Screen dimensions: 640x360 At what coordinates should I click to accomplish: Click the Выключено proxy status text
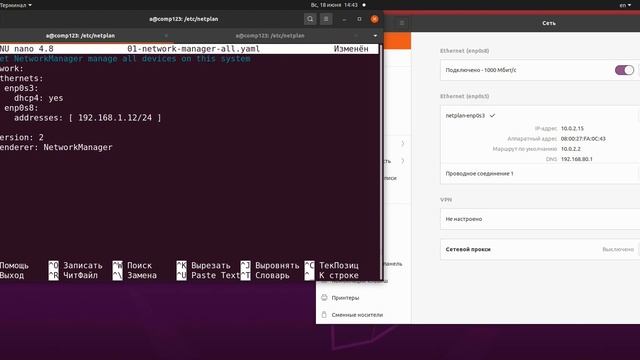tap(618, 249)
